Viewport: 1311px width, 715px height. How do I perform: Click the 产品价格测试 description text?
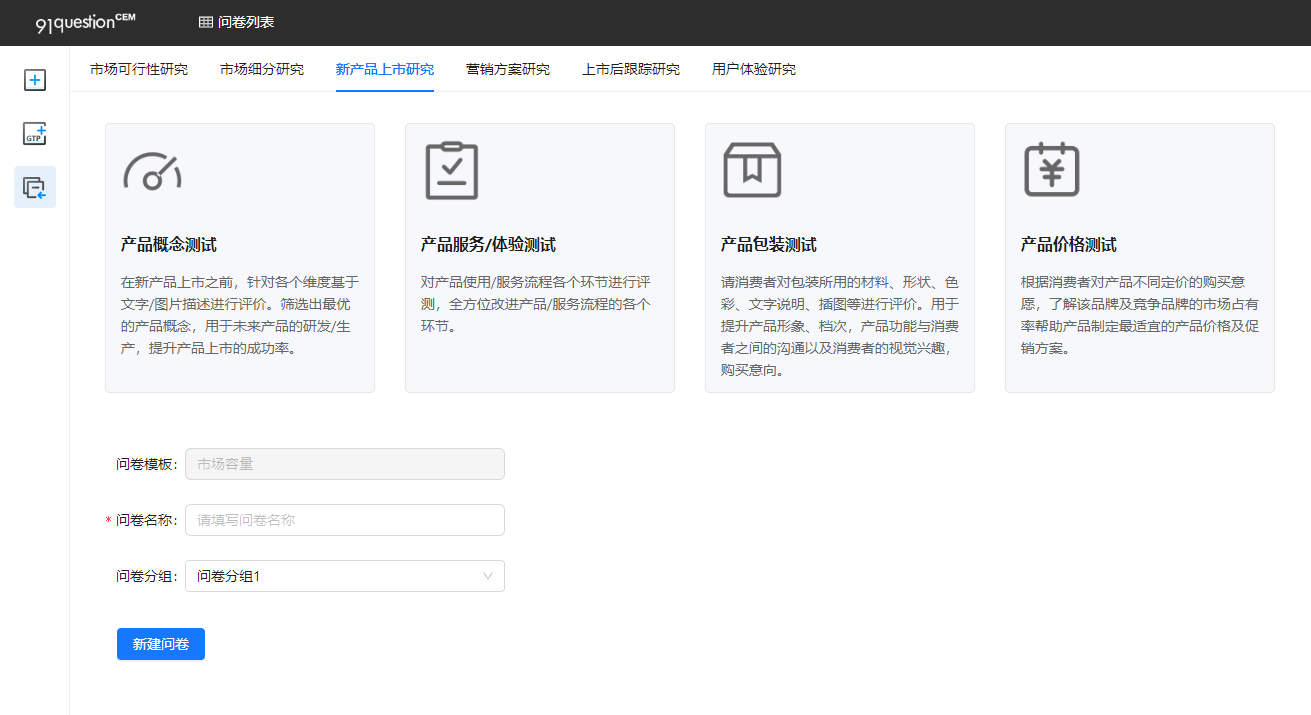[x=1140, y=315]
